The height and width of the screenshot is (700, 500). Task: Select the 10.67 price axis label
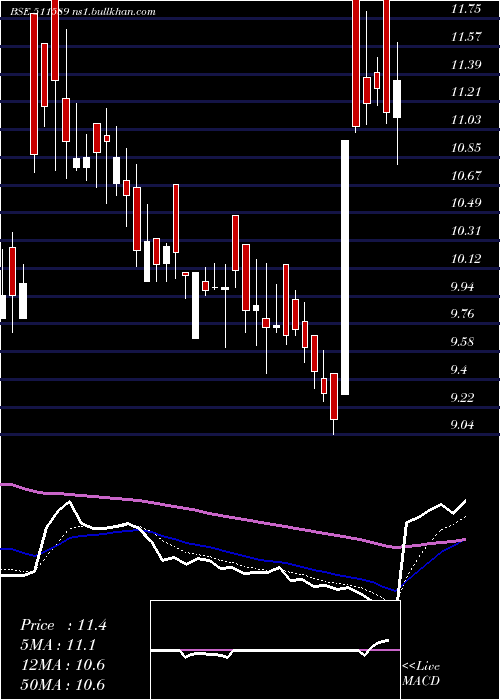coord(466,175)
